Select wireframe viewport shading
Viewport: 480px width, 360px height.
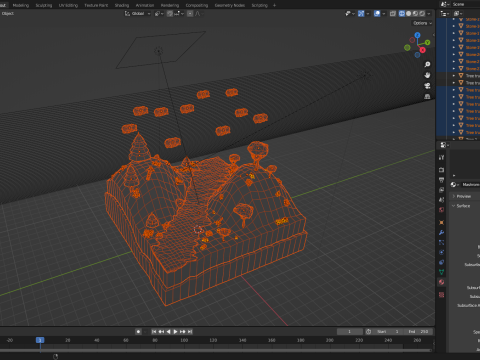(x=402, y=14)
